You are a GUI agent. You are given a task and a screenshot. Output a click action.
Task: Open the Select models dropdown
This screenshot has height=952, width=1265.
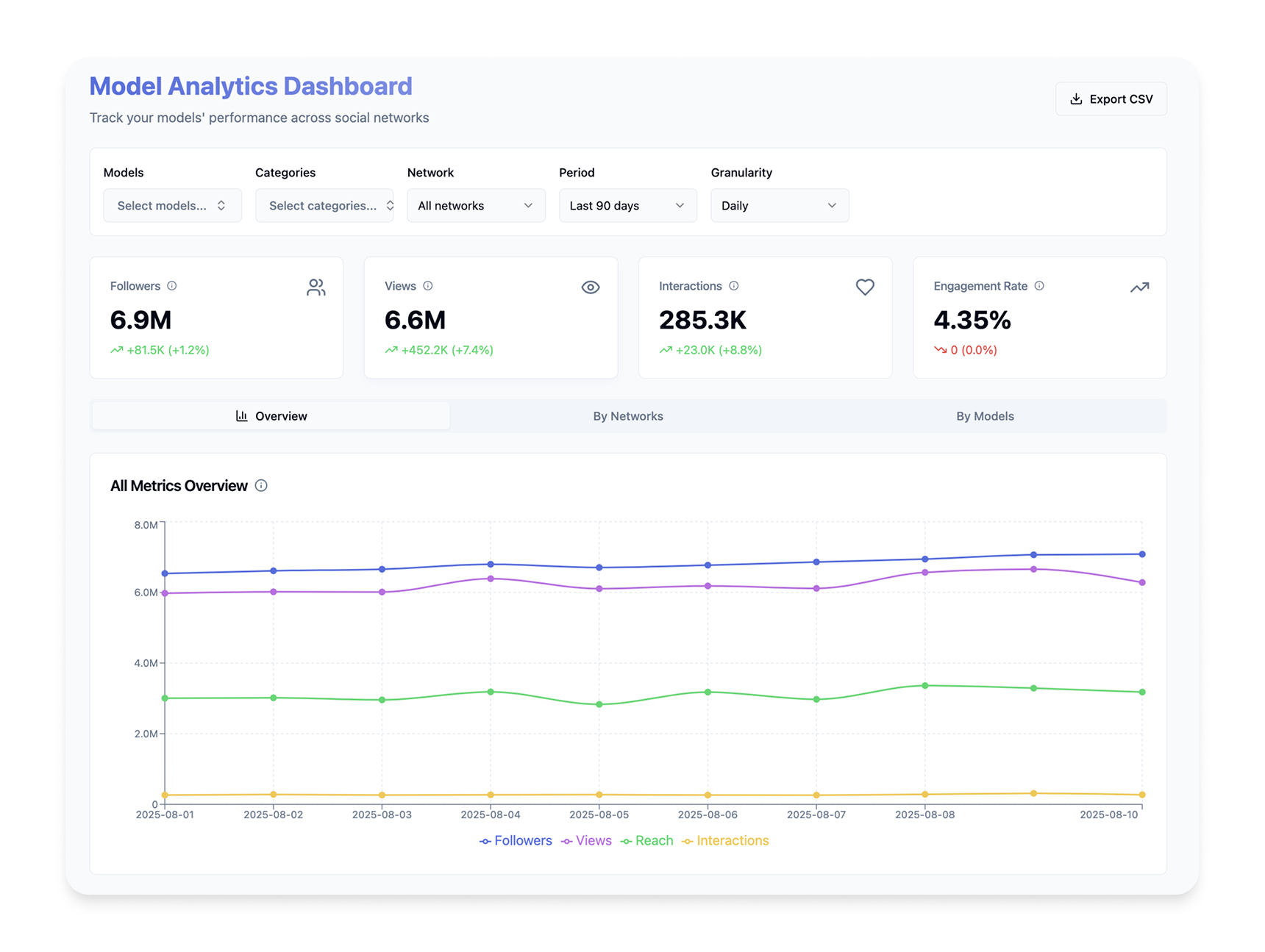[172, 206]
